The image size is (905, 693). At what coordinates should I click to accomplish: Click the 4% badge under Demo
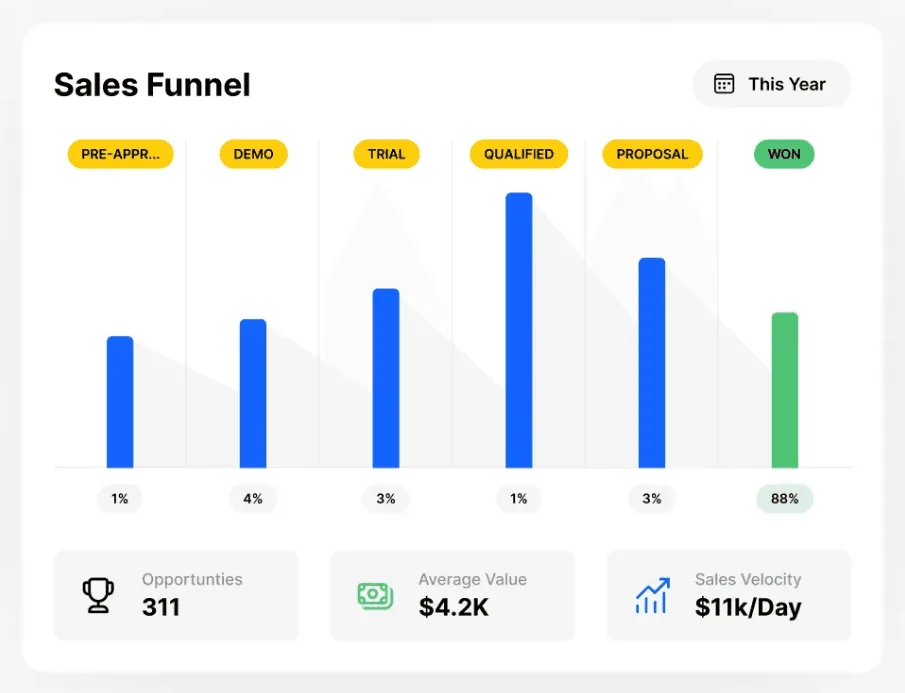[x=253, y=498]
